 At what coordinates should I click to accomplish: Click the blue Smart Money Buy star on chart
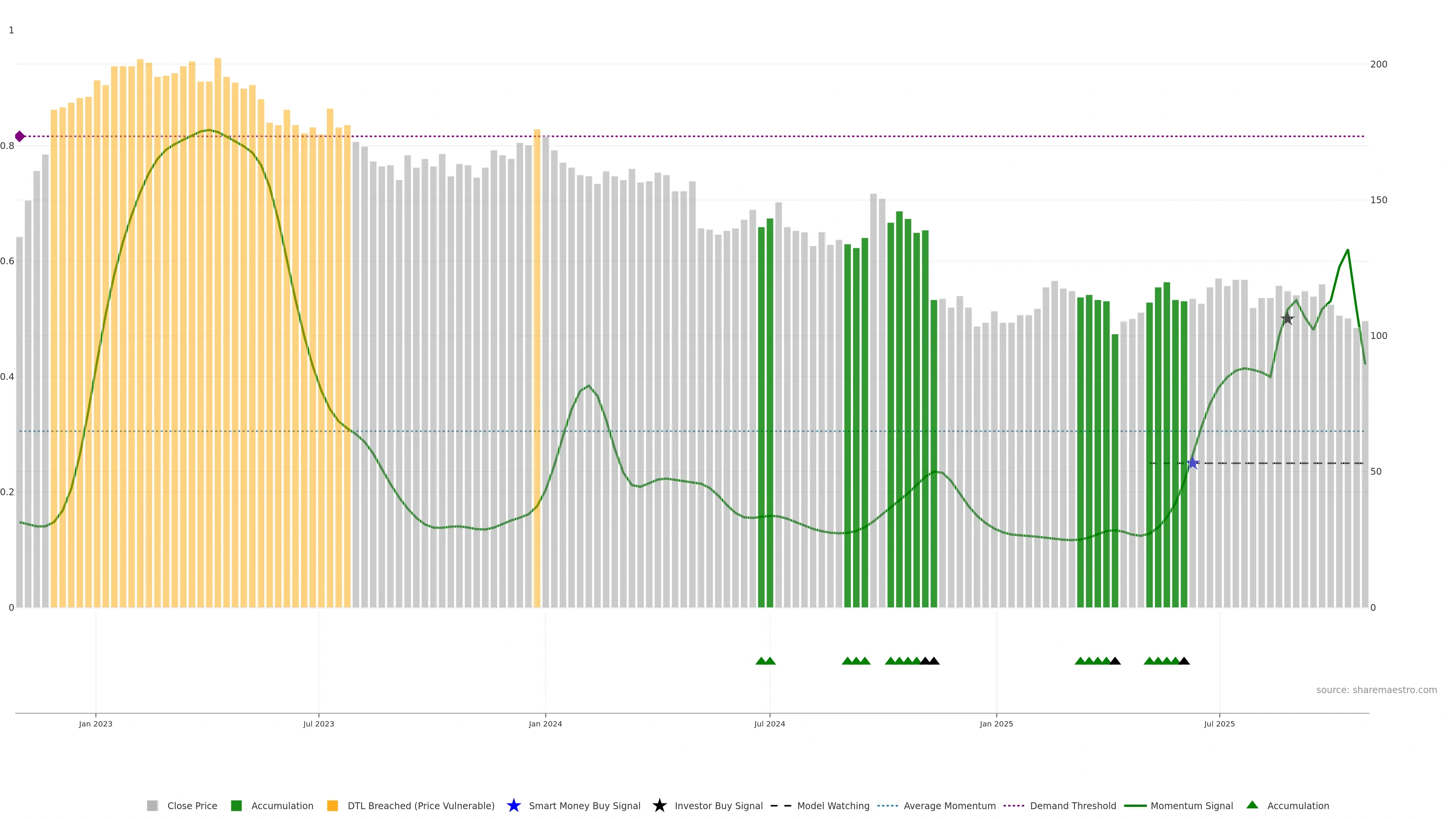click(1192, 463)
